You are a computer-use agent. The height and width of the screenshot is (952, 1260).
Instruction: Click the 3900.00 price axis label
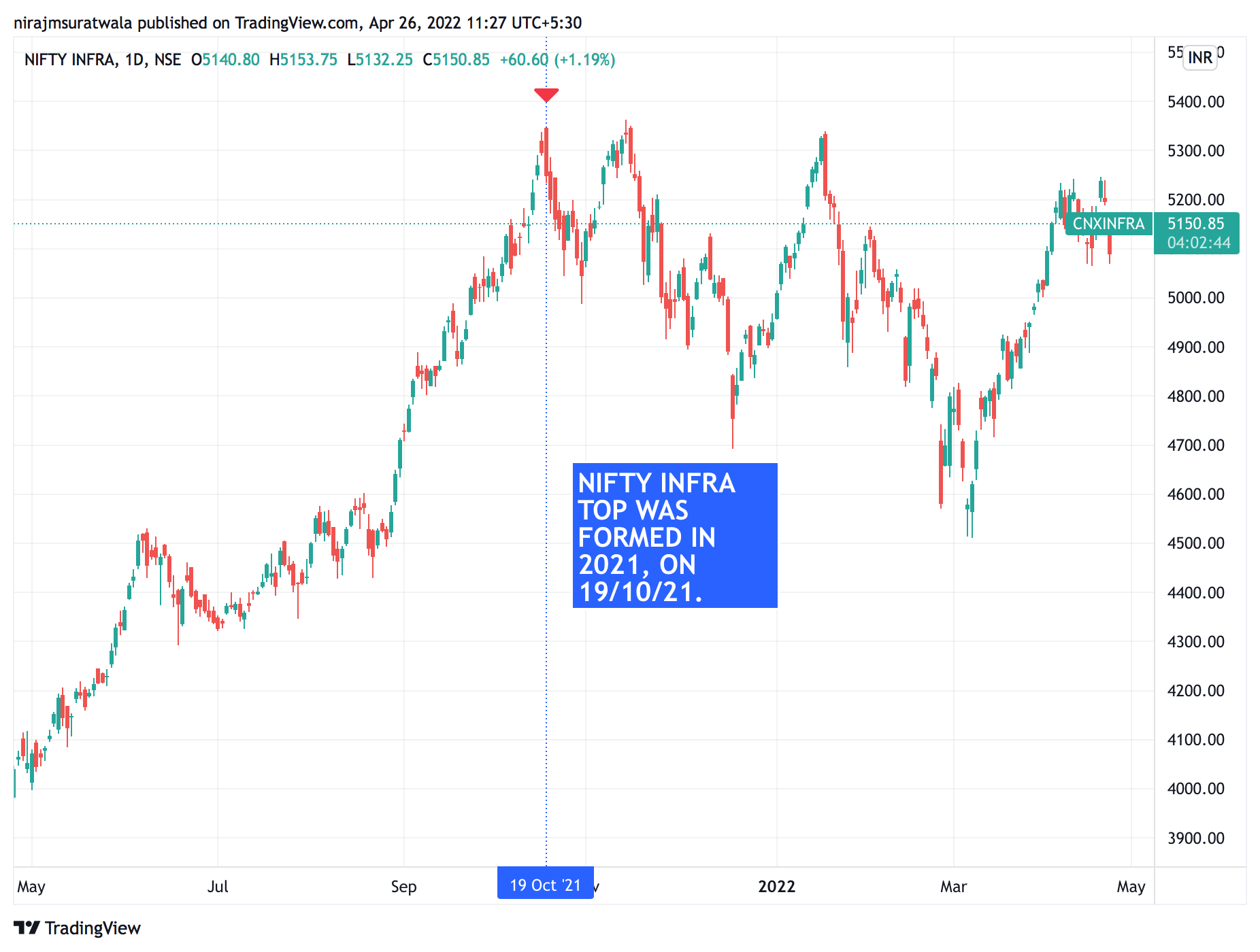click(x=1195, y=838)
